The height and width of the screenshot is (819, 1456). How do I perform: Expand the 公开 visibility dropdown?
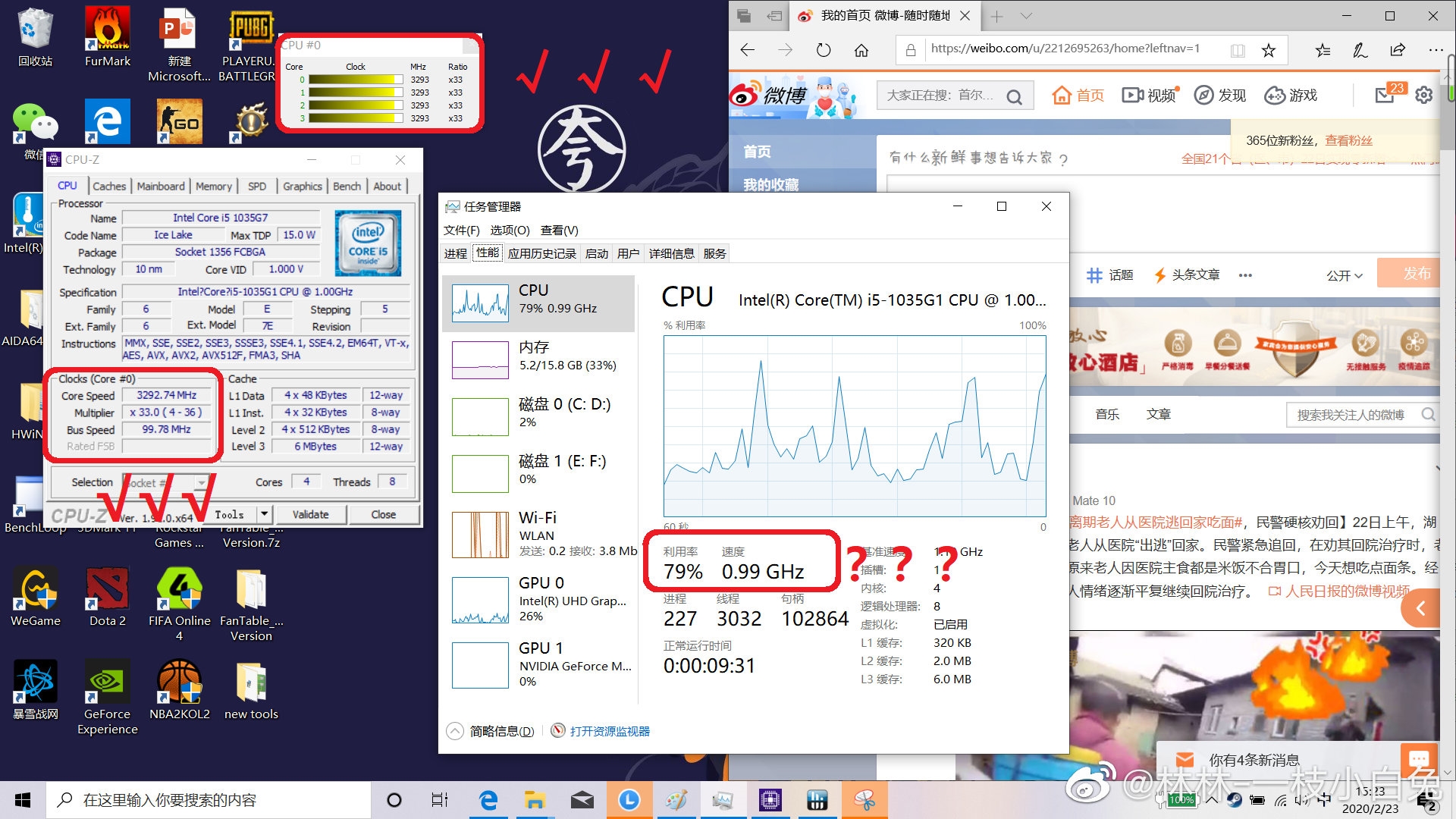point(1345,275)
